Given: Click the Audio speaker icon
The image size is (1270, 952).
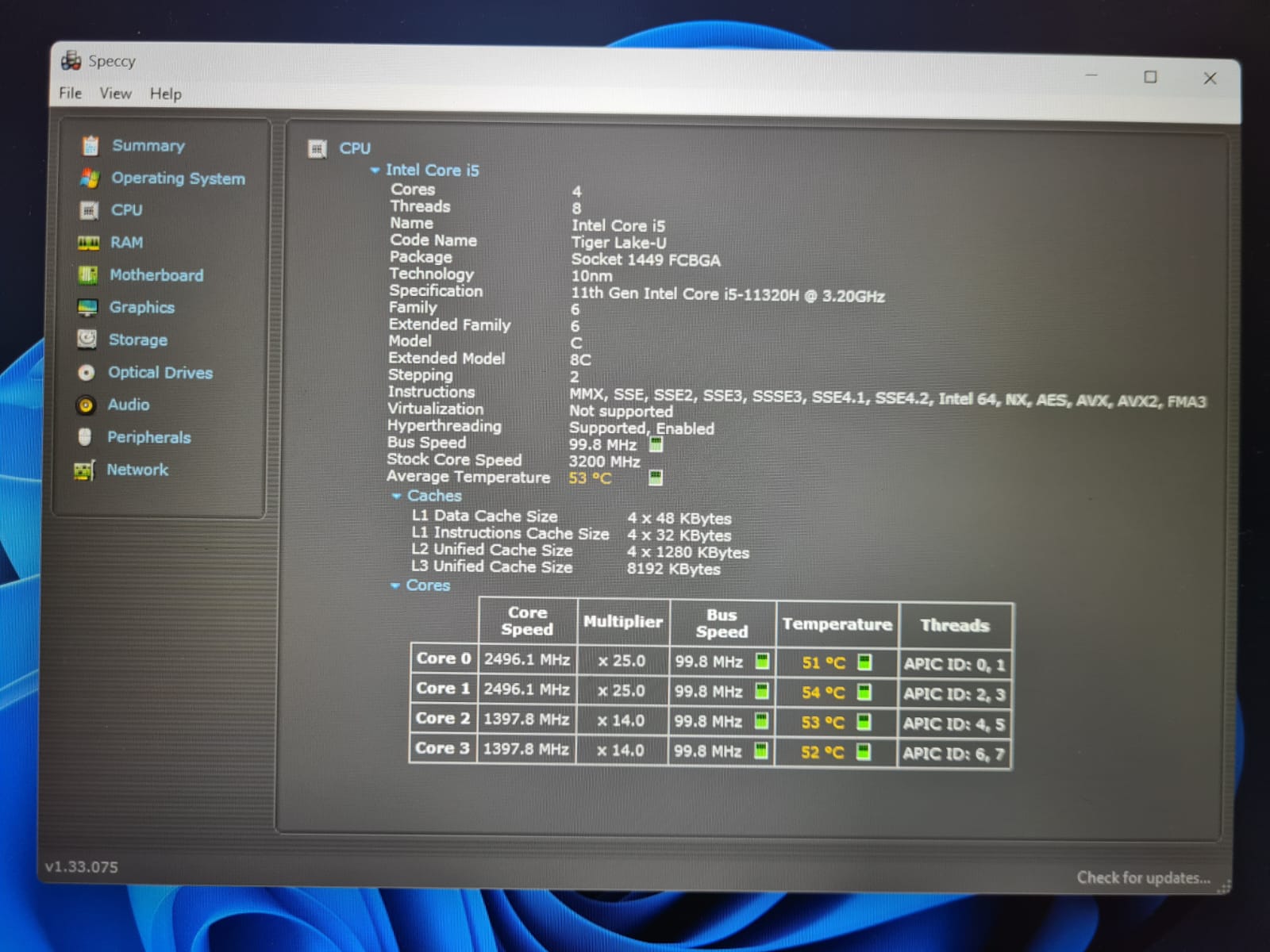Looking at the screenshot, I should (x=86, y=405).
